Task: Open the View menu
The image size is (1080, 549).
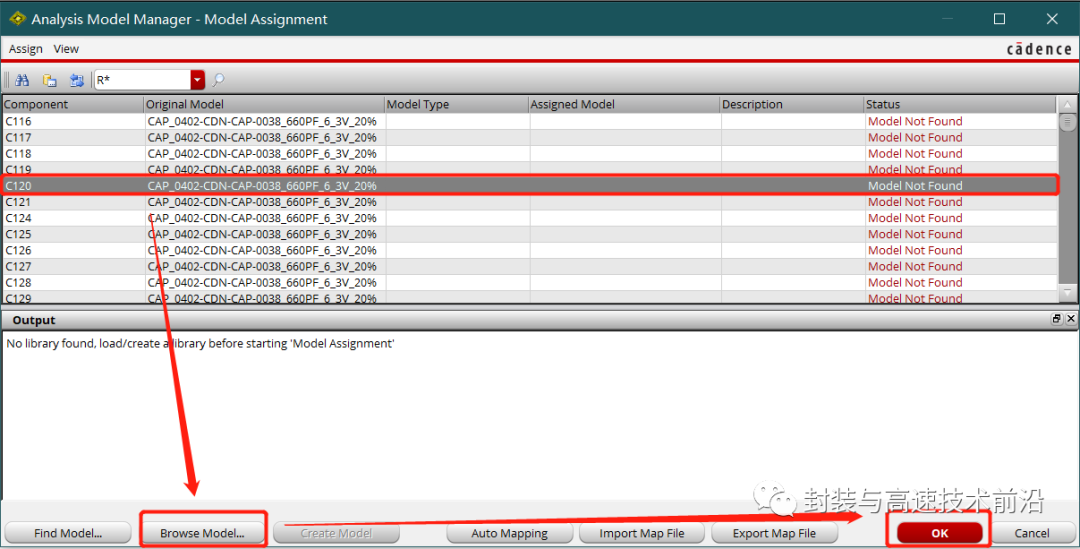Action: click(x=66, y=49)
